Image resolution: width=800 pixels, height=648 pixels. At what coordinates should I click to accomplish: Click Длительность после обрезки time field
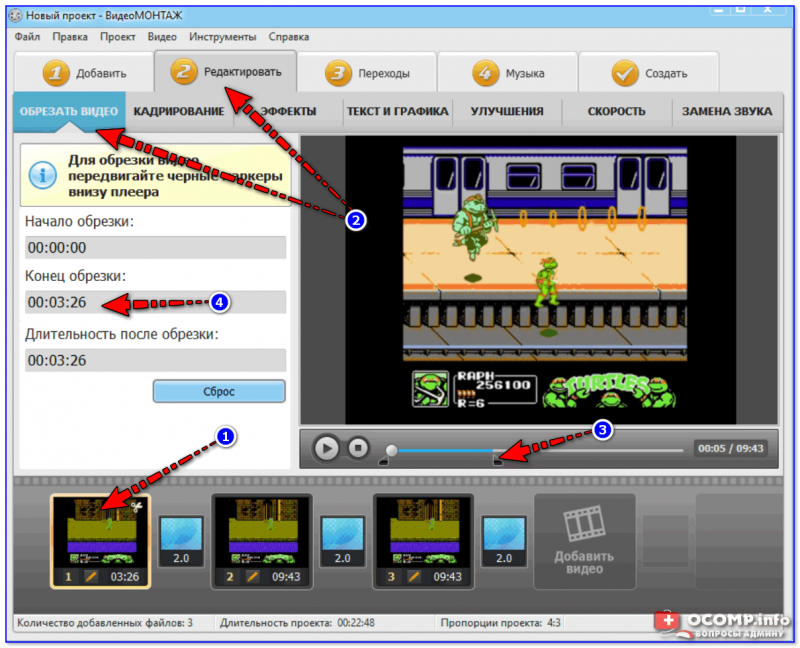[155, 360]
